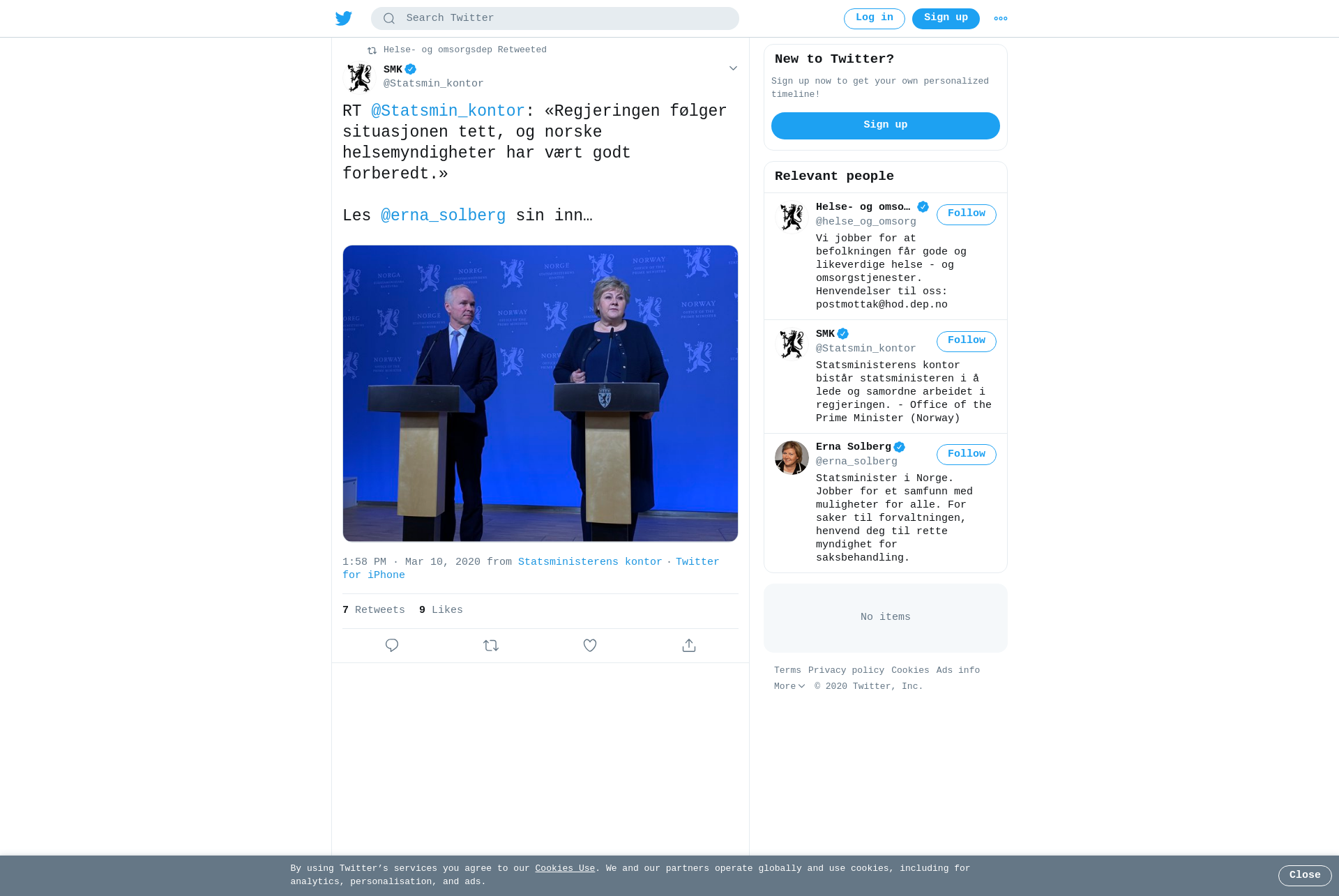The image size is (1339, 896).
Task: Open the reply speech bubble icon
Action: (392, 646)
